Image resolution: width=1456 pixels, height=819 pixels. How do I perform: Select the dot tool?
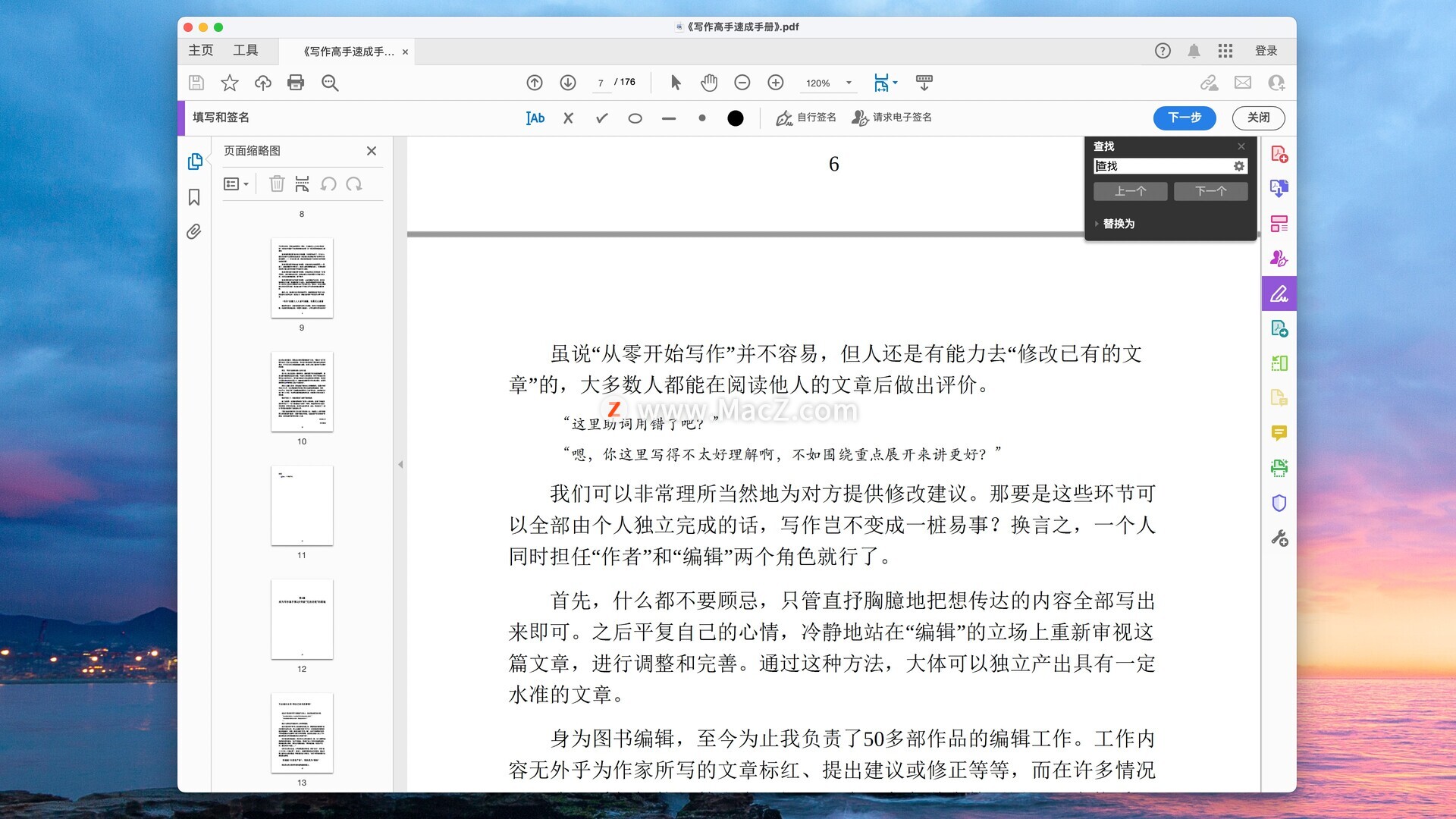[x=701, y=118]
